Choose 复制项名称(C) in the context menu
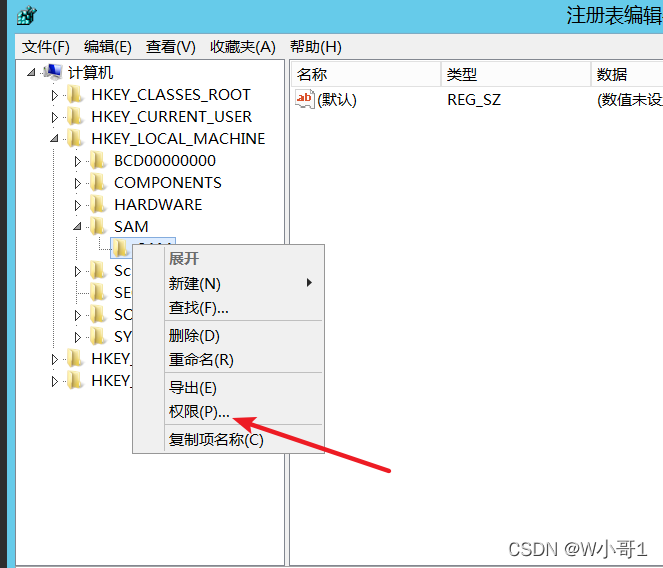663x568 pixels. pos(244,439)
